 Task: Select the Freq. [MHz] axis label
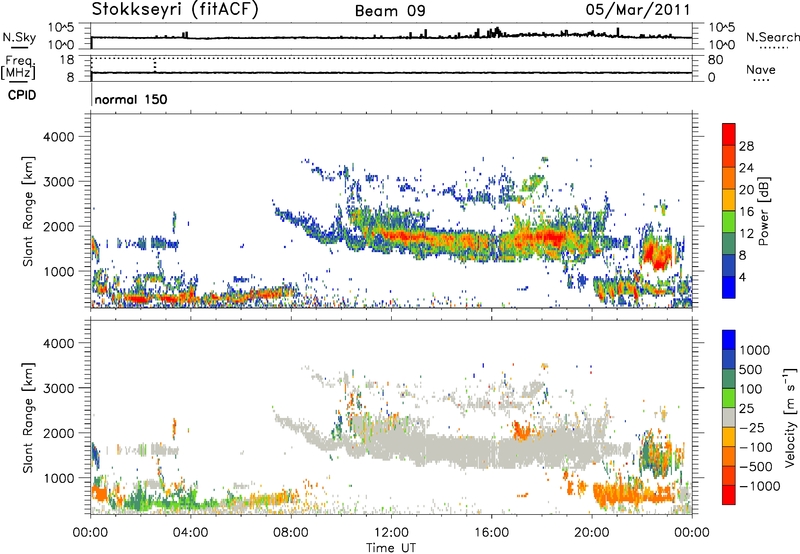coord(18,67)
